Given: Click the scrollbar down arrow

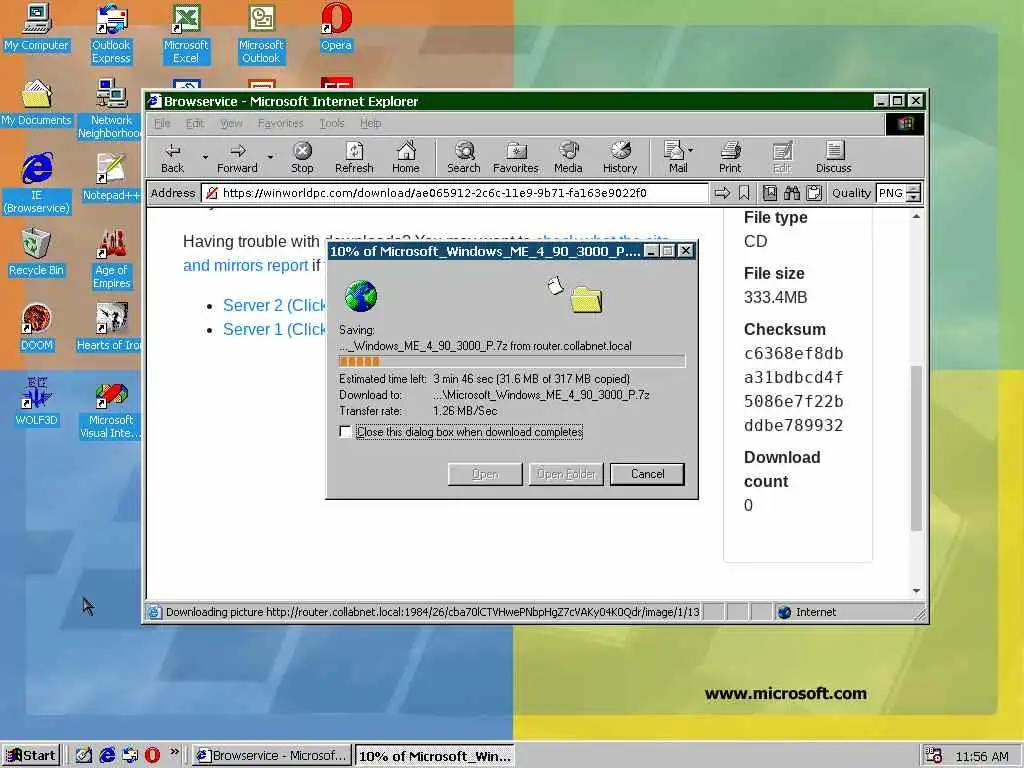Looking at the screenshot, I should [916, 591].
